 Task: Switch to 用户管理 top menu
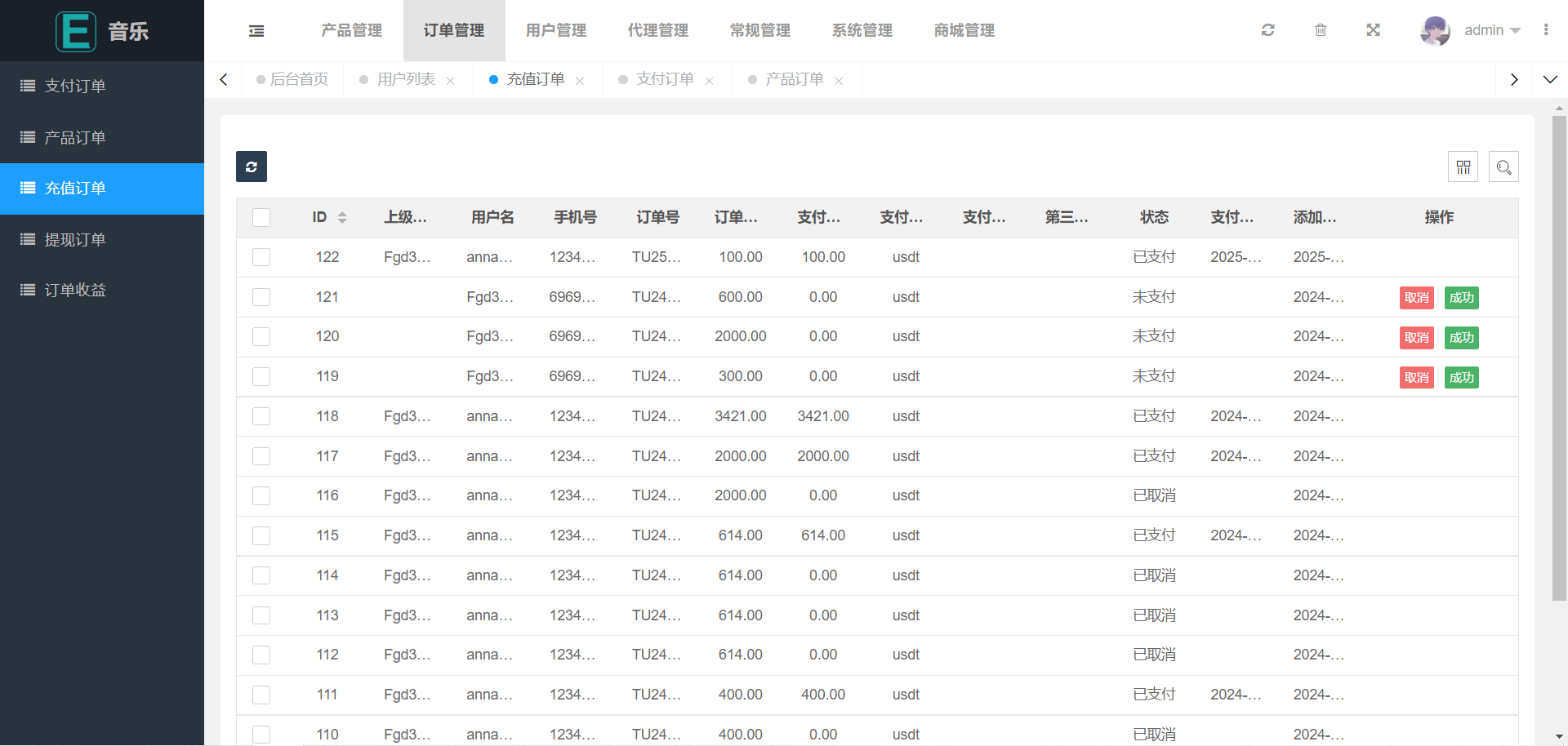555,30
